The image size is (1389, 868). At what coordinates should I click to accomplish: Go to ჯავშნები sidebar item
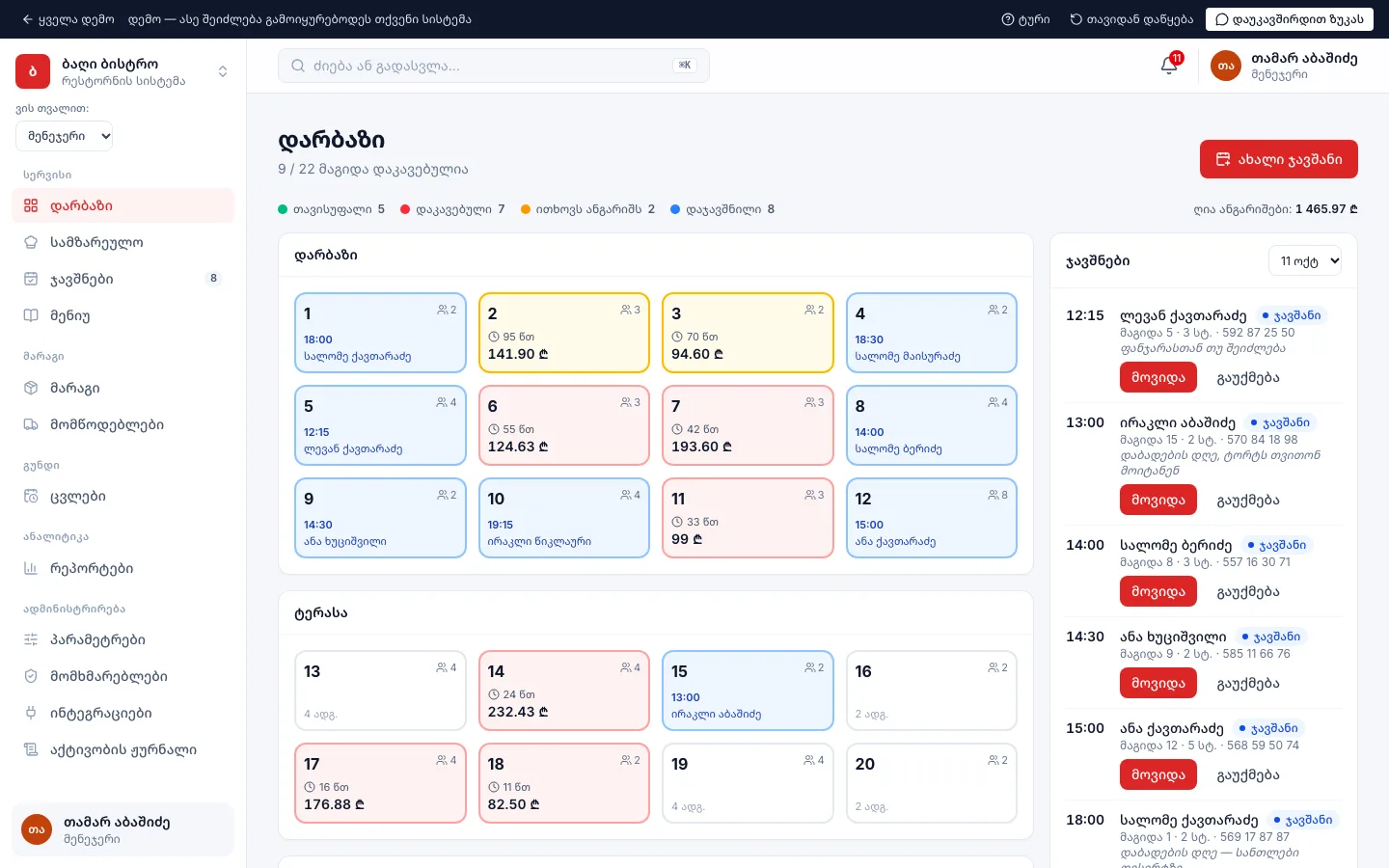tap(123, 279)
